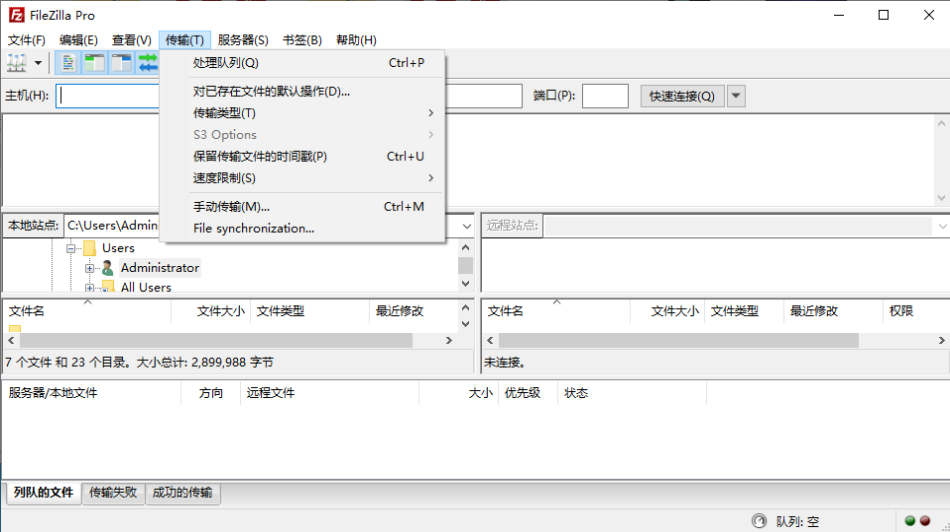Click the 队列: 空 status text
950x532 pixels.
point(797,521)
